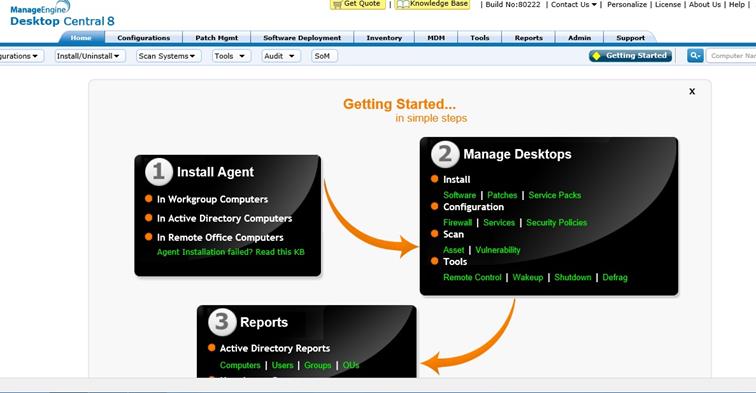Click the ManageEngine Desktop Central logo
The height and width of the screenshot is (393, 756).
click(x=62, y=14)
